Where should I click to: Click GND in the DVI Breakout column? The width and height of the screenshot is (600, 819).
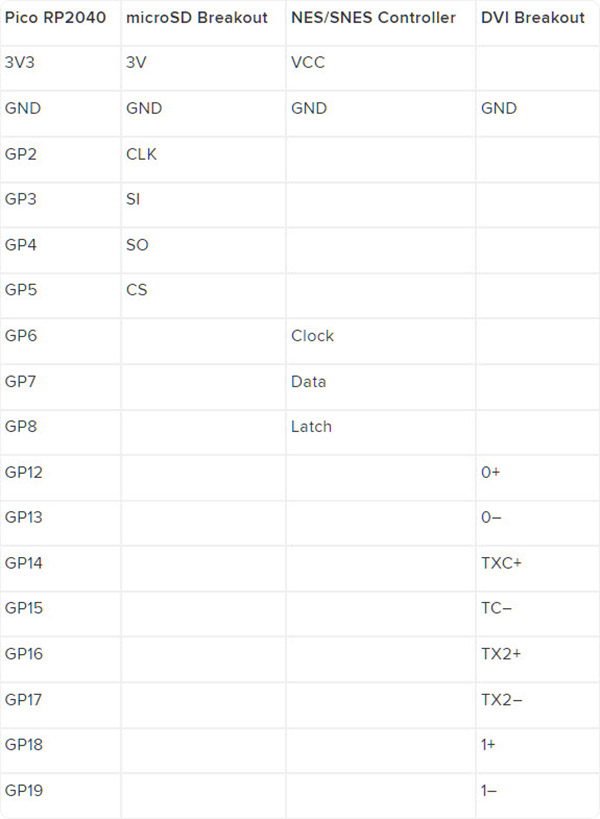499,108
